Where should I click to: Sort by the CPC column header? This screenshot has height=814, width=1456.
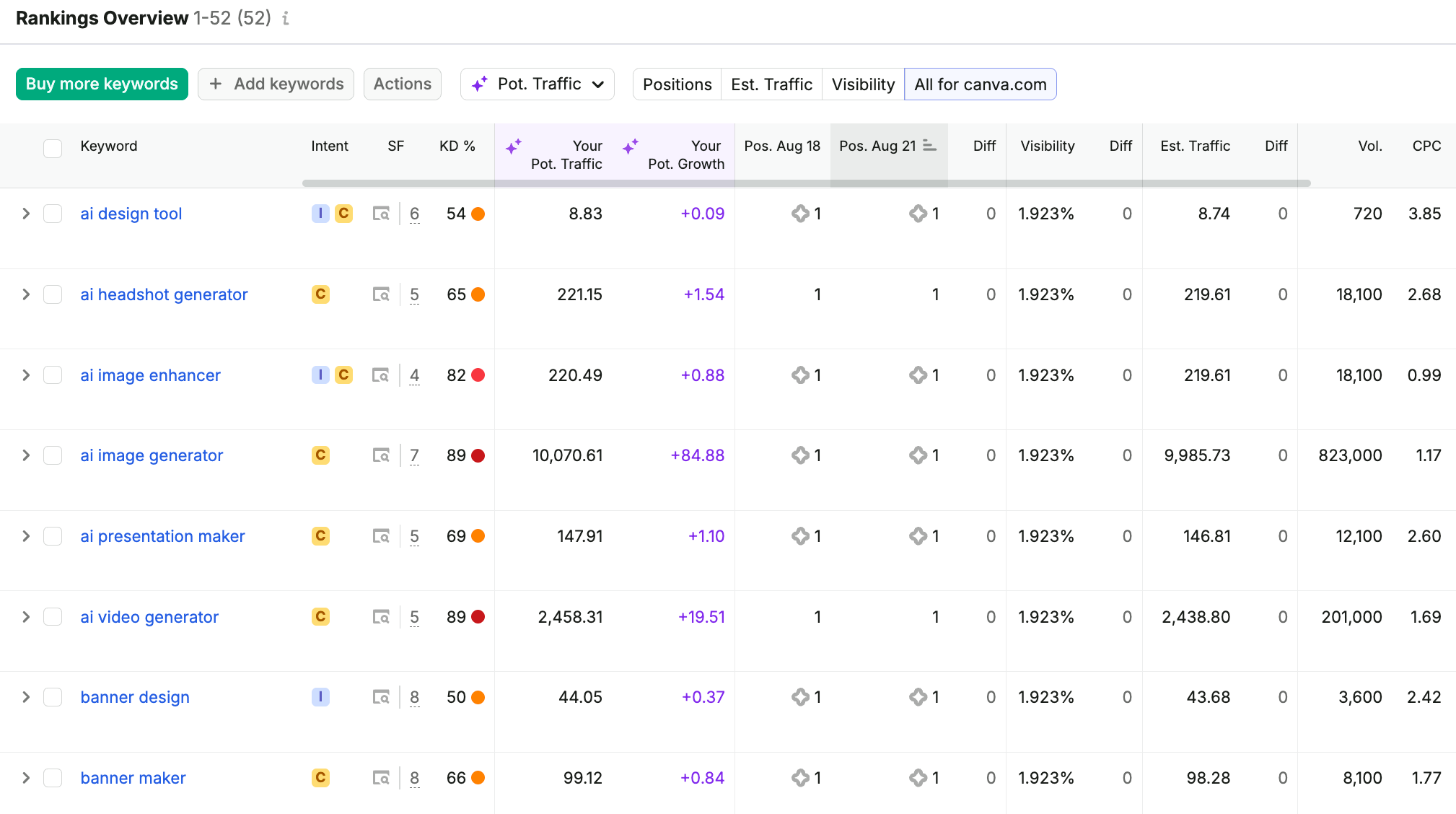1426,146
